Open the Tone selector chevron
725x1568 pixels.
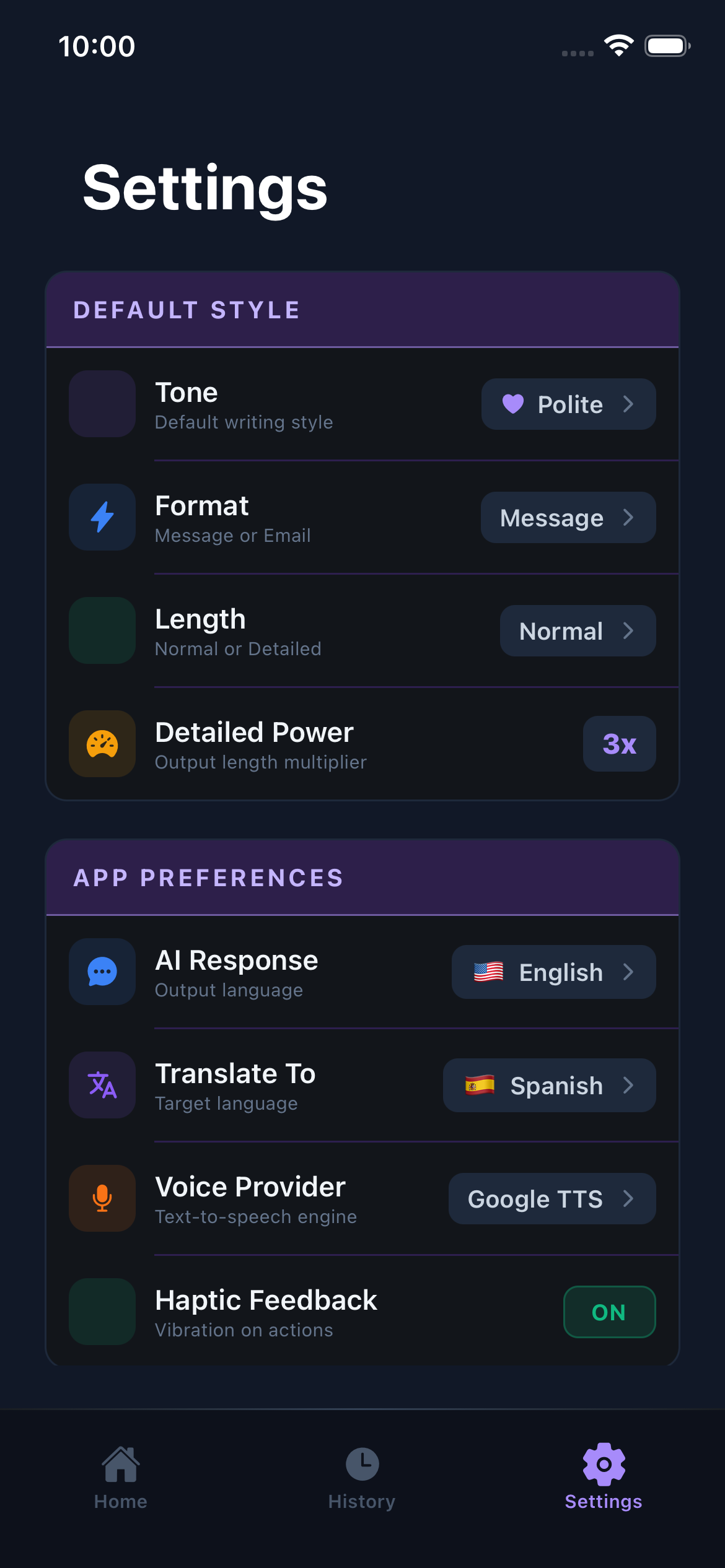click(x=629, y=404)
